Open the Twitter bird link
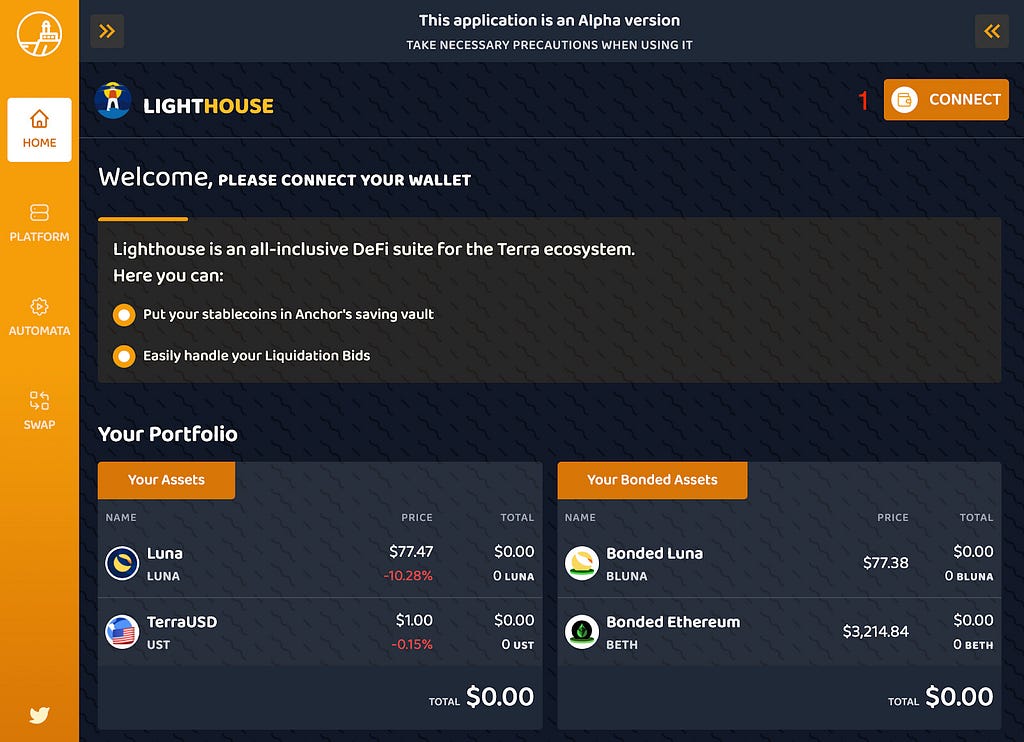 click(39, 715)
